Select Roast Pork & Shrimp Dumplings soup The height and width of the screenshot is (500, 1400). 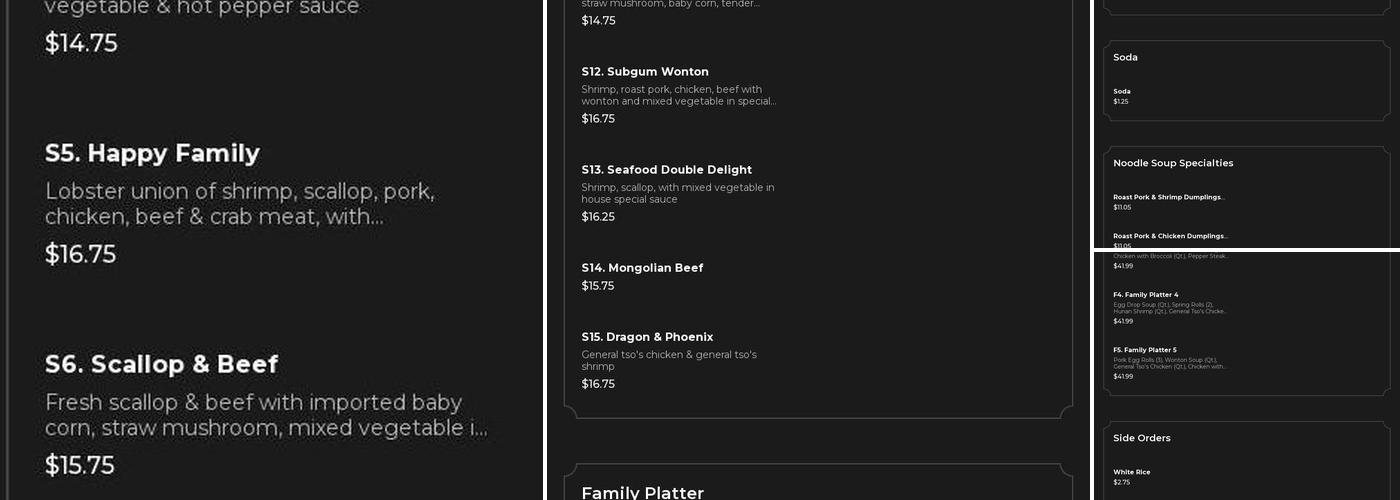point(1168,198)
